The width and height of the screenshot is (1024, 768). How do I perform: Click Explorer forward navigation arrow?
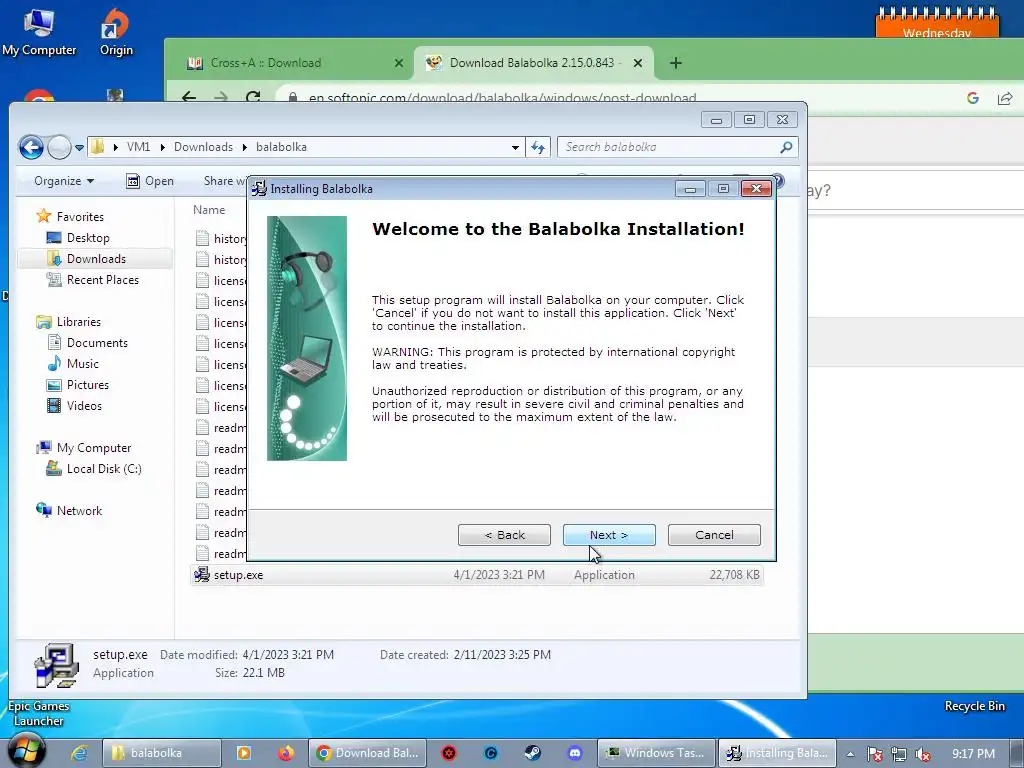tap(59, 147)
